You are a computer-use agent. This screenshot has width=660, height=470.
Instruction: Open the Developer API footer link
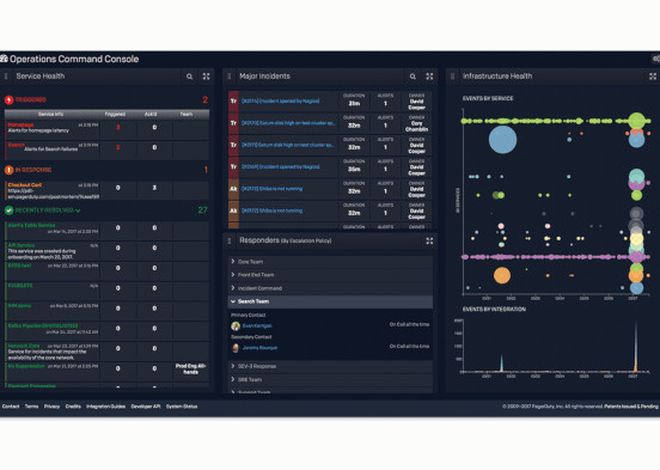click(x=146, y=406)
